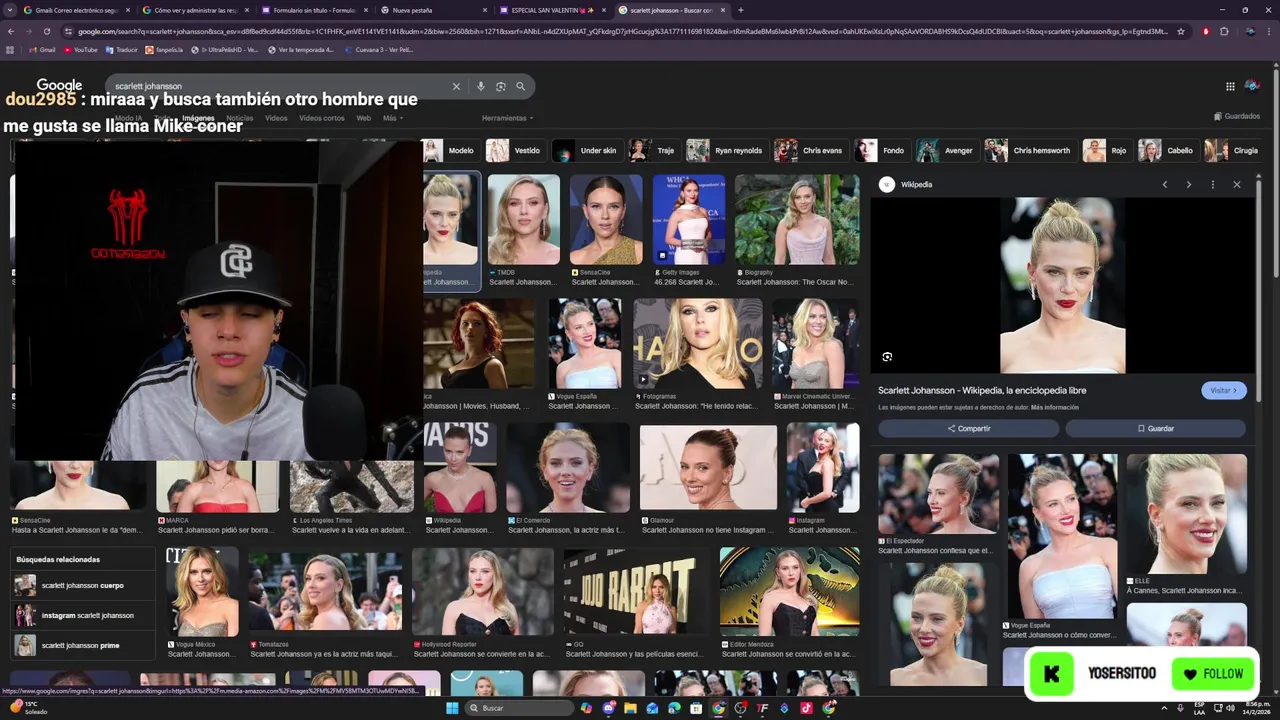Click the magnifier search submit icon
The width and height of the screenshot is (1280, 720).
[520, 86]
